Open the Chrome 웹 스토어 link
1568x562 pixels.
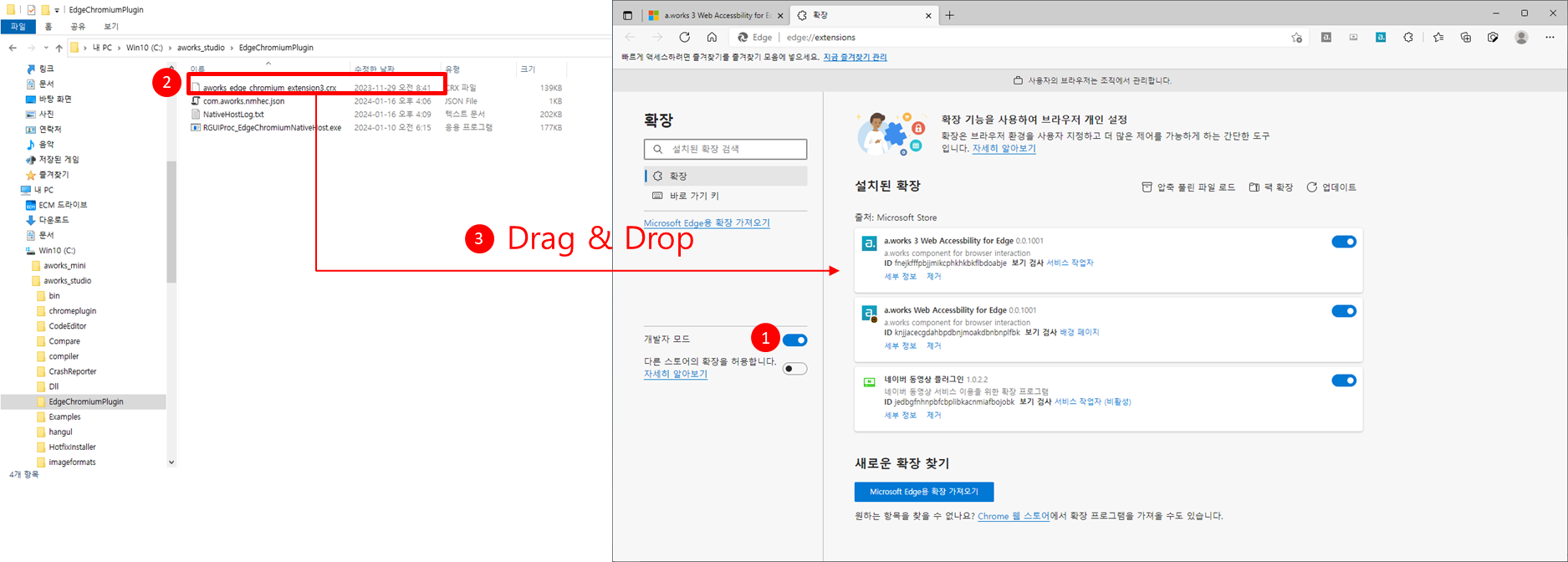[1014, 516]
